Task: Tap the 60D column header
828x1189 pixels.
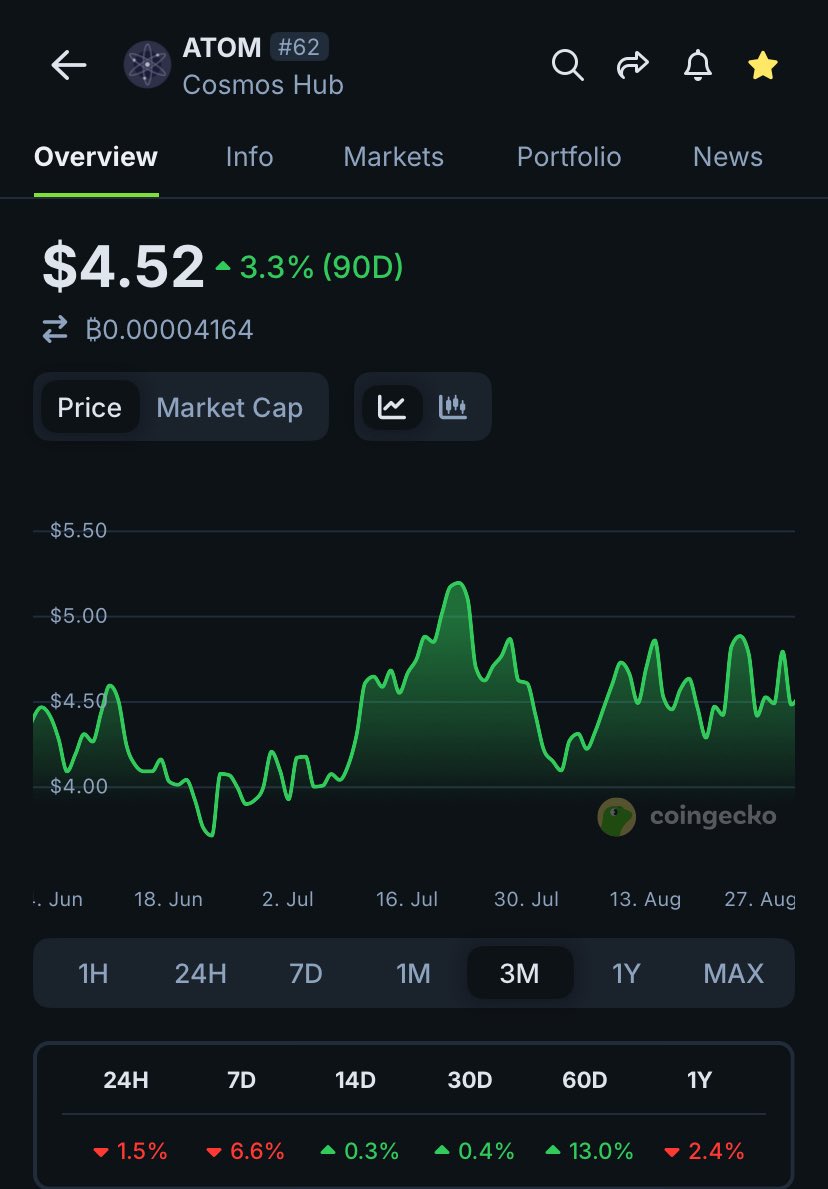Action: 585,1080
